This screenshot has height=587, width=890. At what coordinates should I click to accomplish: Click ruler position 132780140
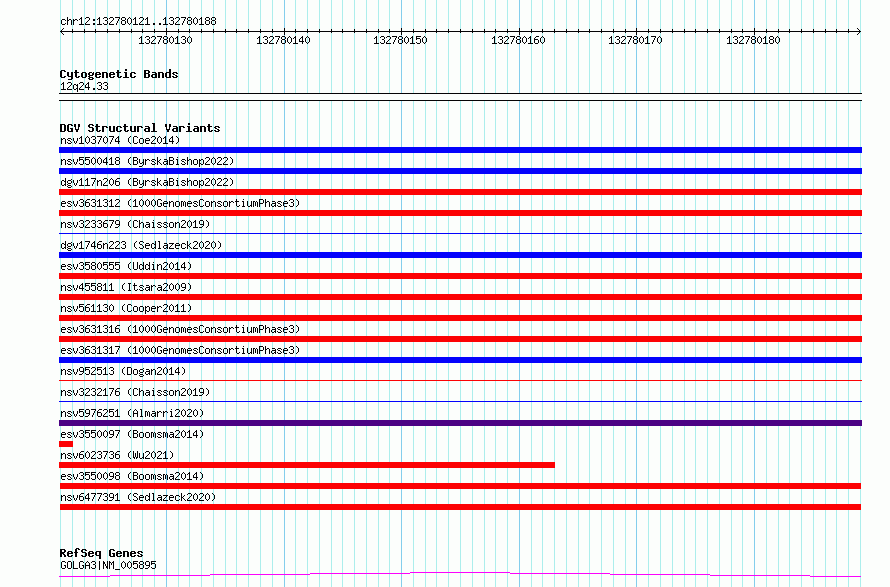283,40
